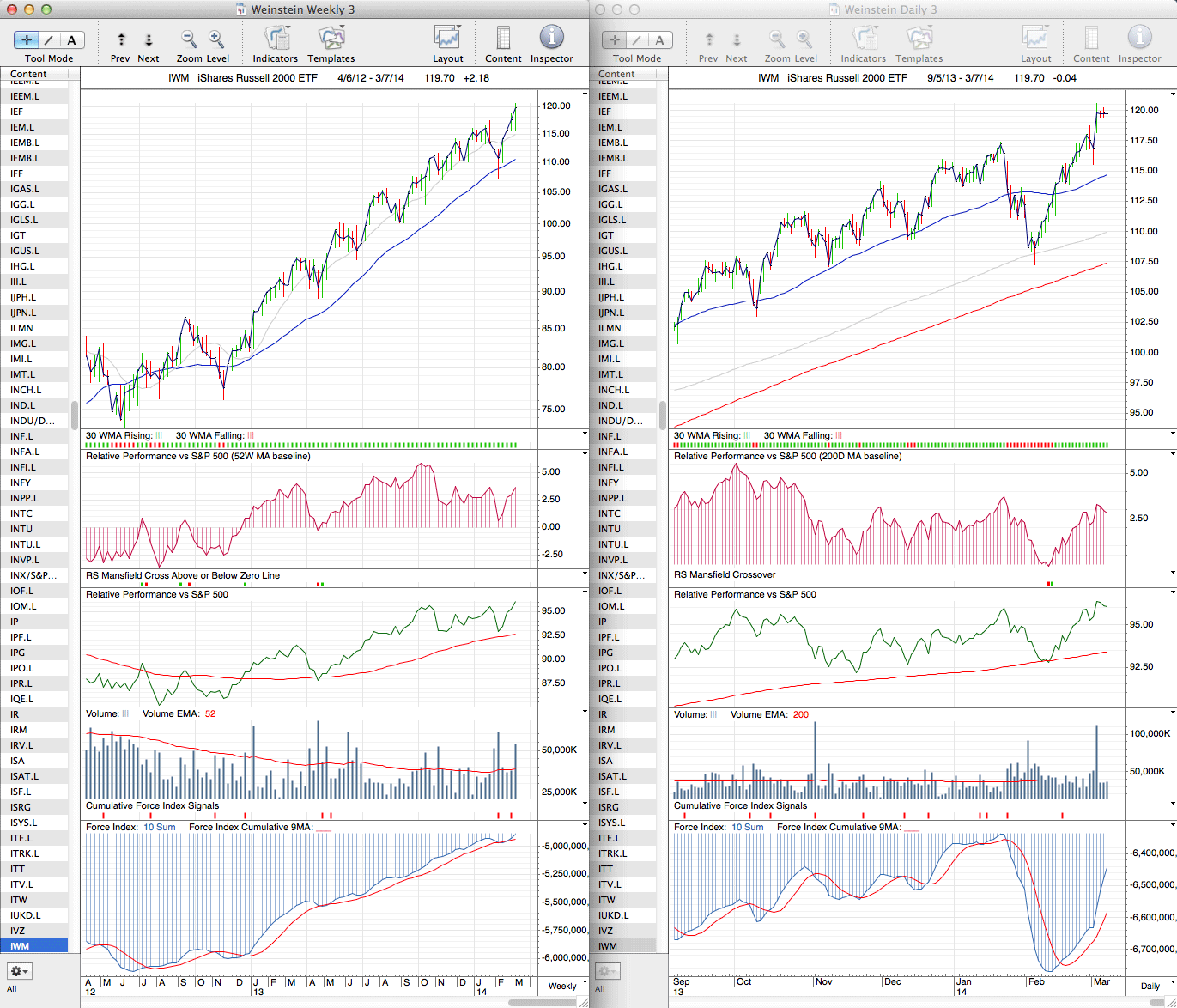Open the Templates toolbar menu

[x=331, y=39]
